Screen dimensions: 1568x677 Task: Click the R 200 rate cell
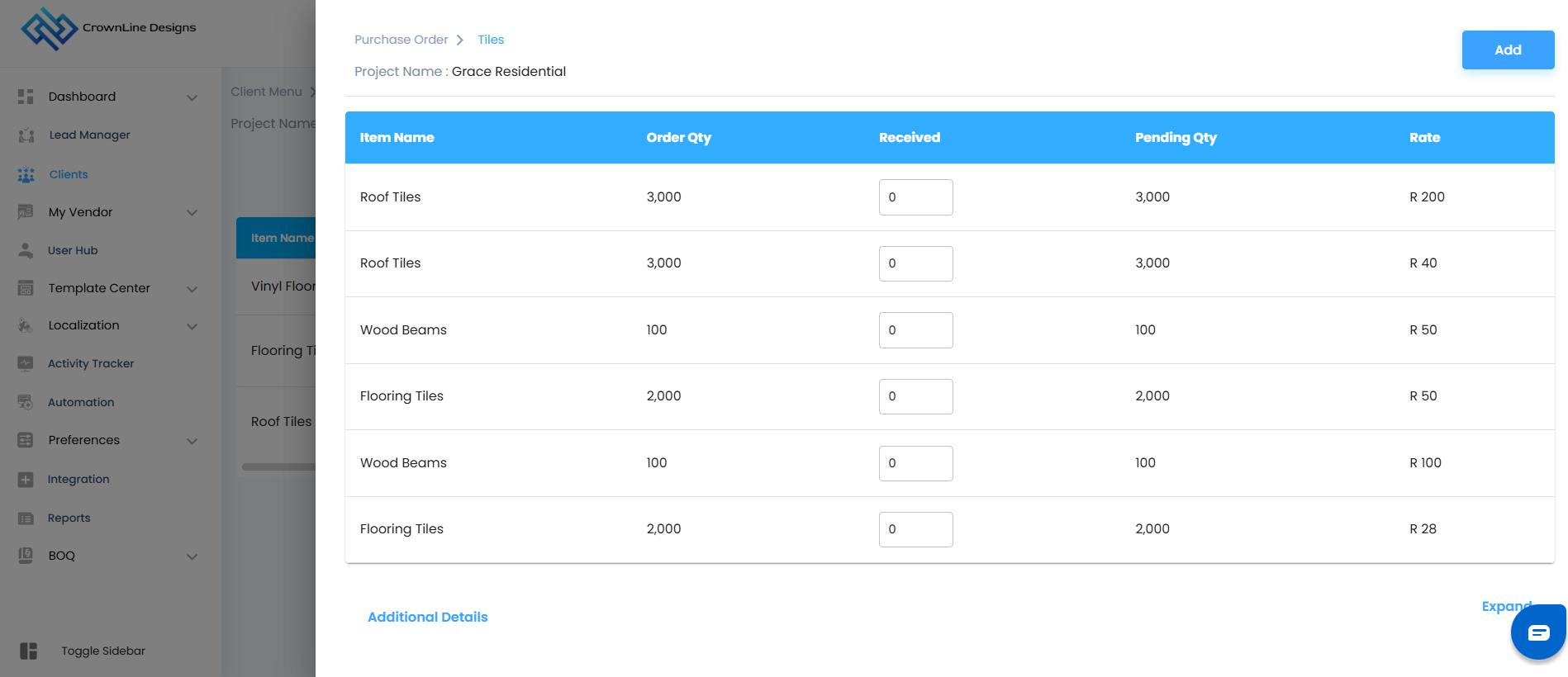[1427, 196]
